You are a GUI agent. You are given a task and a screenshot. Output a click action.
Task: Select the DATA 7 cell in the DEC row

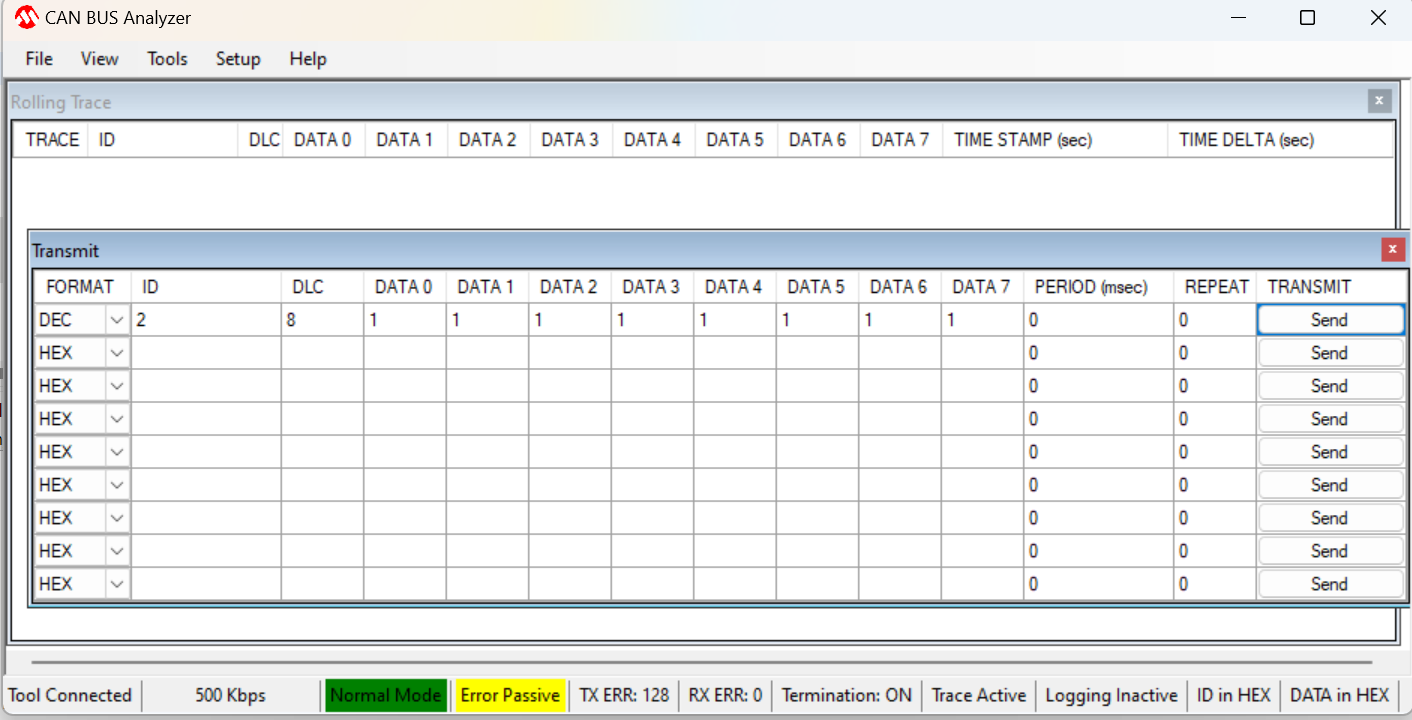[x=982, y=320]
